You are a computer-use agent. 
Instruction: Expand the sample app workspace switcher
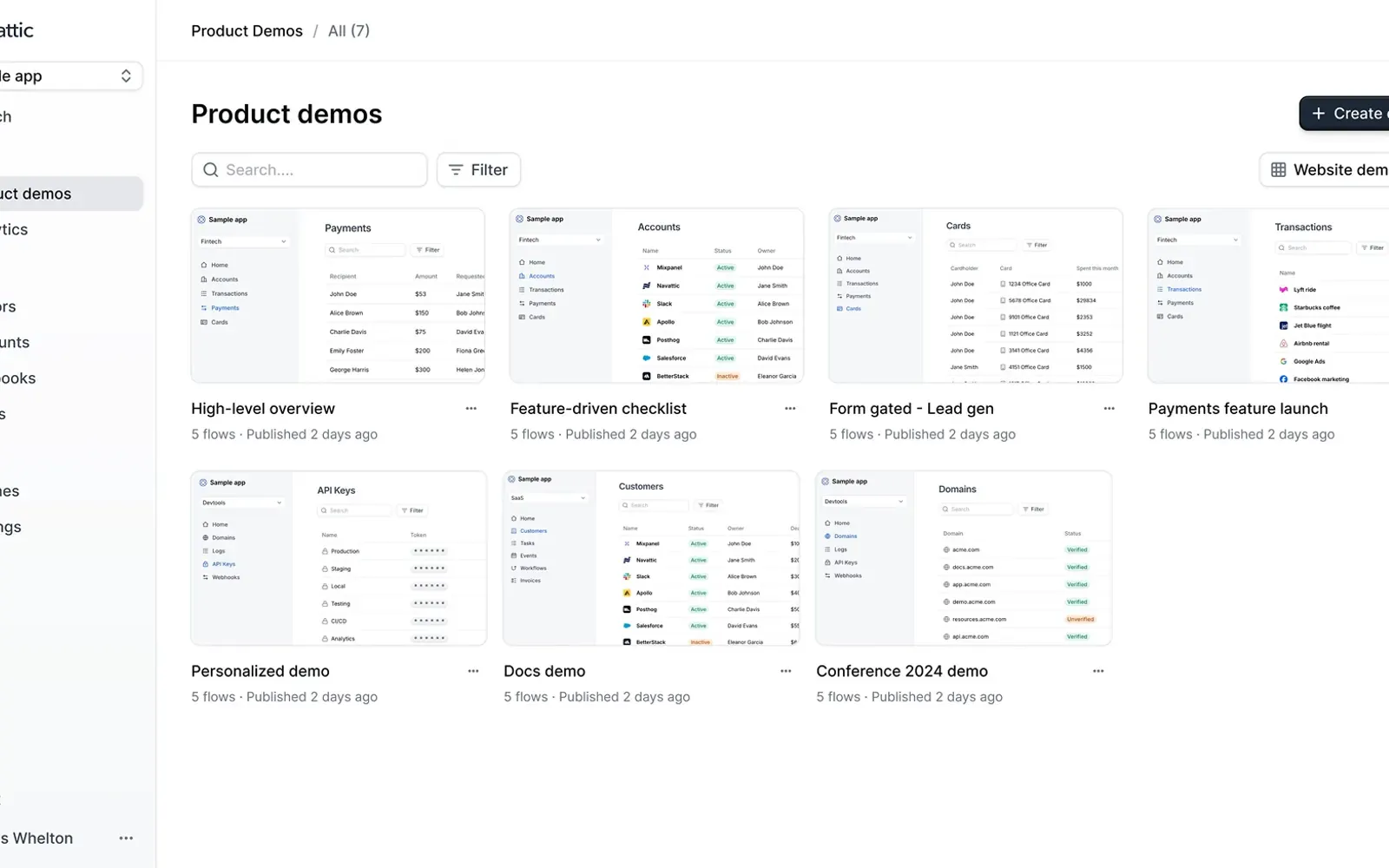pyautogui.click(x=69, y=76)
